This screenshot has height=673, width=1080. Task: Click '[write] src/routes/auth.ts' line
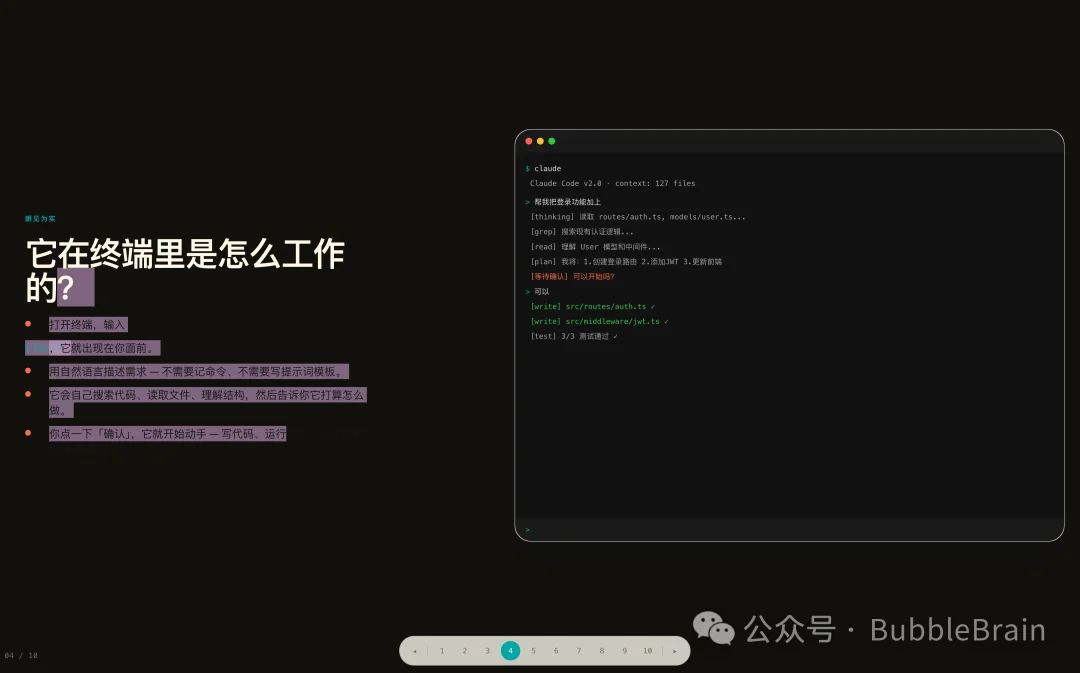pyautogui.click(x=593, y=307)
